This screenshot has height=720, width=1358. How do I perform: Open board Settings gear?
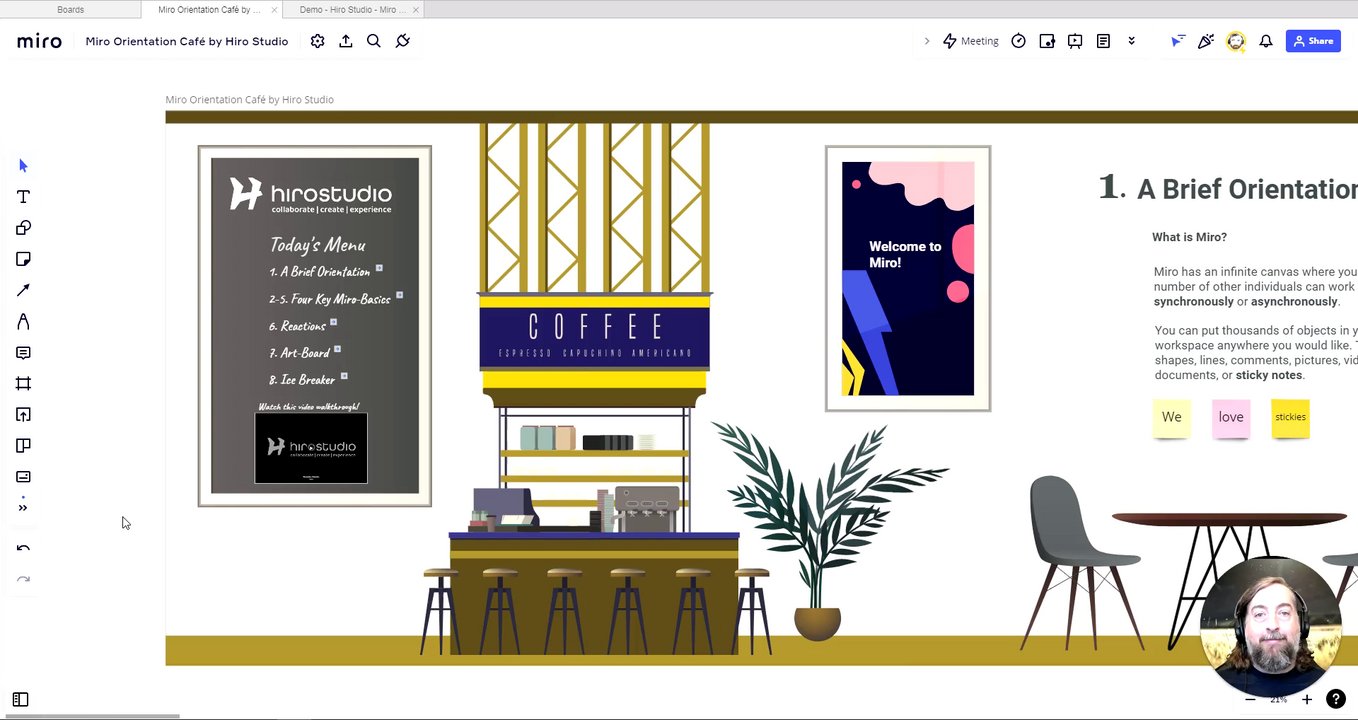(x=317, y=41)
